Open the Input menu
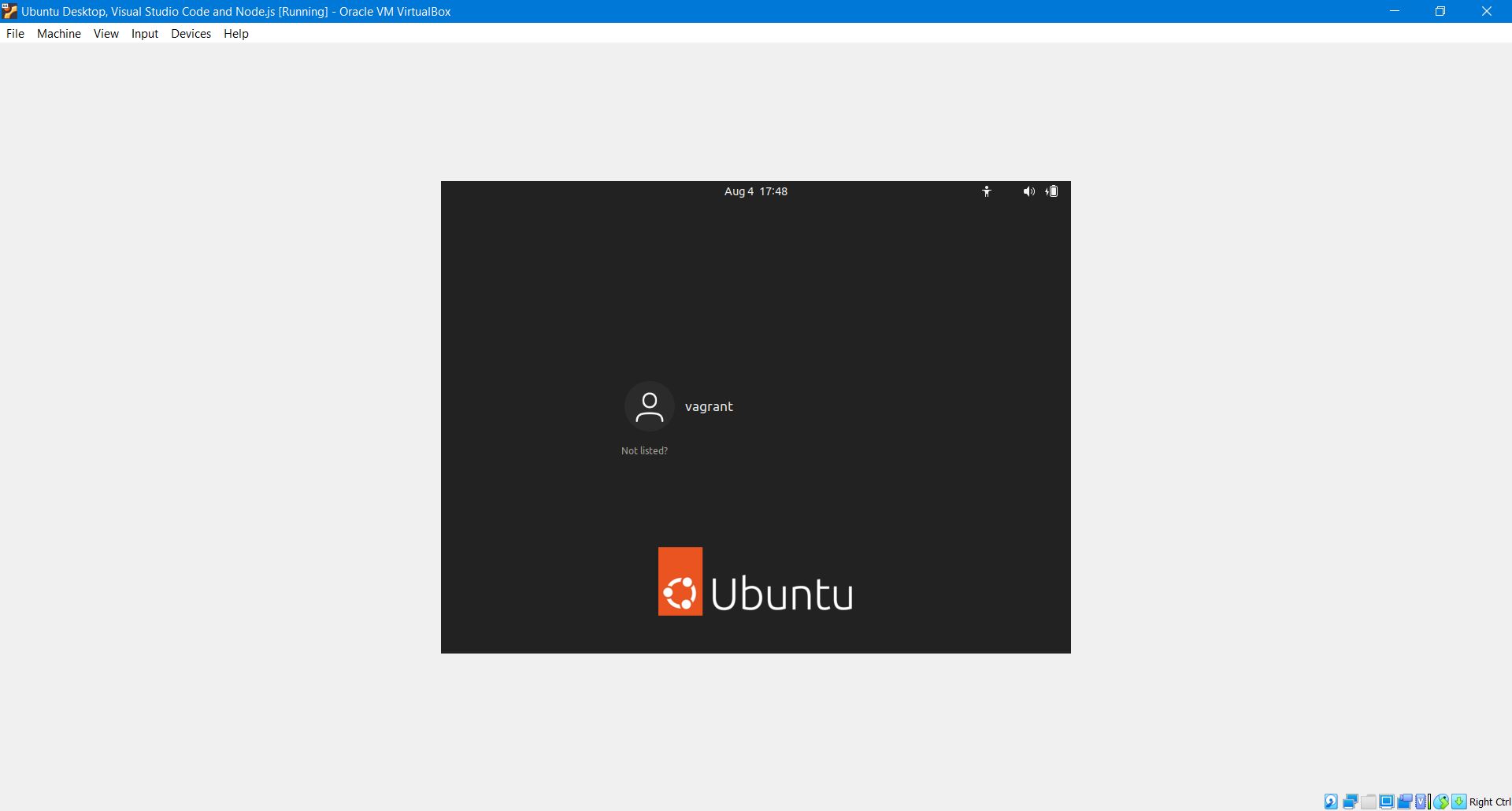 tap(145, 34)
